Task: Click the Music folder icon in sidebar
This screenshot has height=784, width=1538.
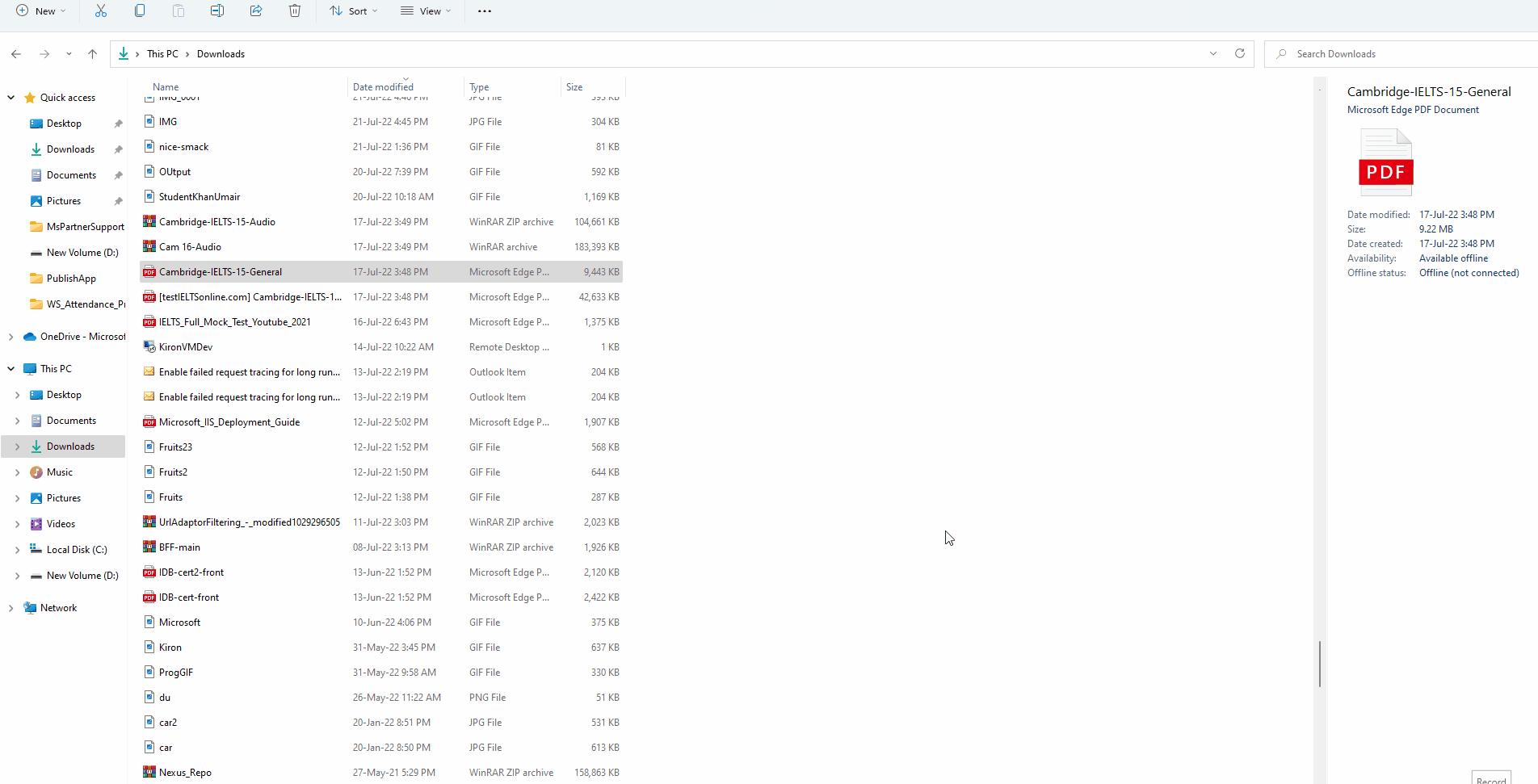Action: coord(36,472)
